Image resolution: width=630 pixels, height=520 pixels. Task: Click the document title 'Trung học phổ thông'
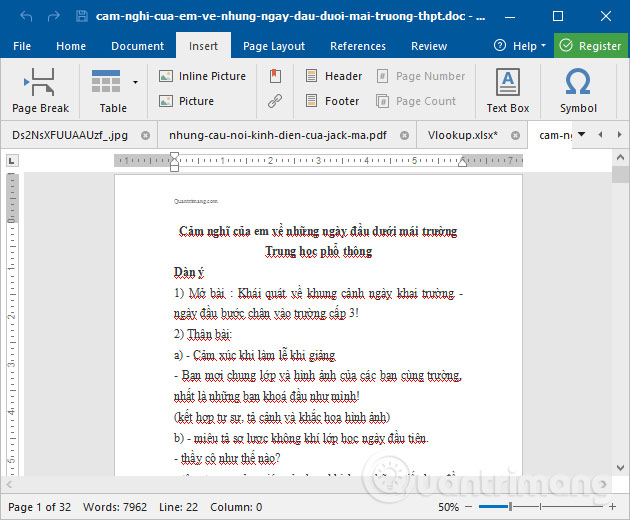pyautogui.click(x=319, y=251)
